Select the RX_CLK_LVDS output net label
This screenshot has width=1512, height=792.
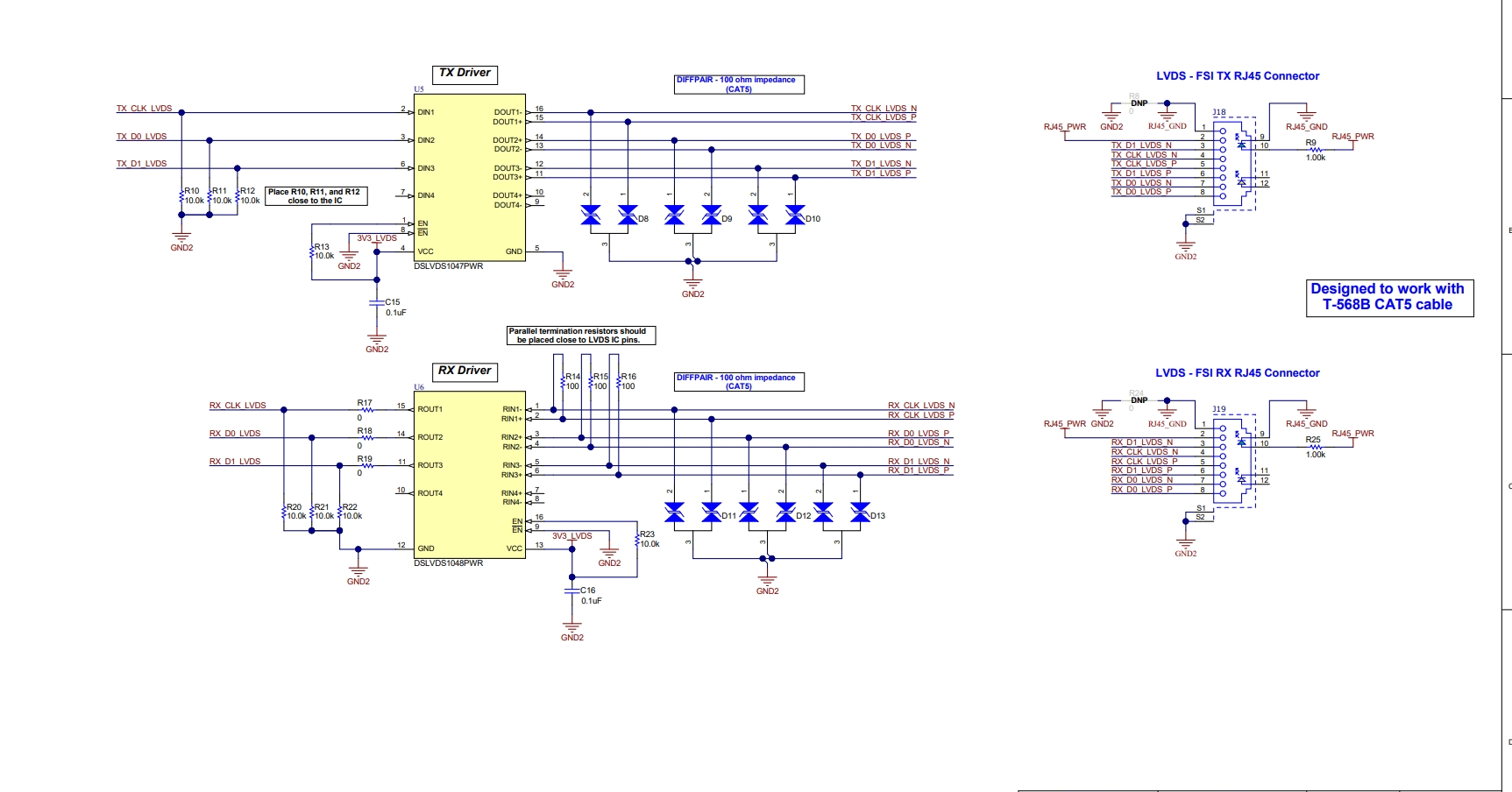click(238, 406)
